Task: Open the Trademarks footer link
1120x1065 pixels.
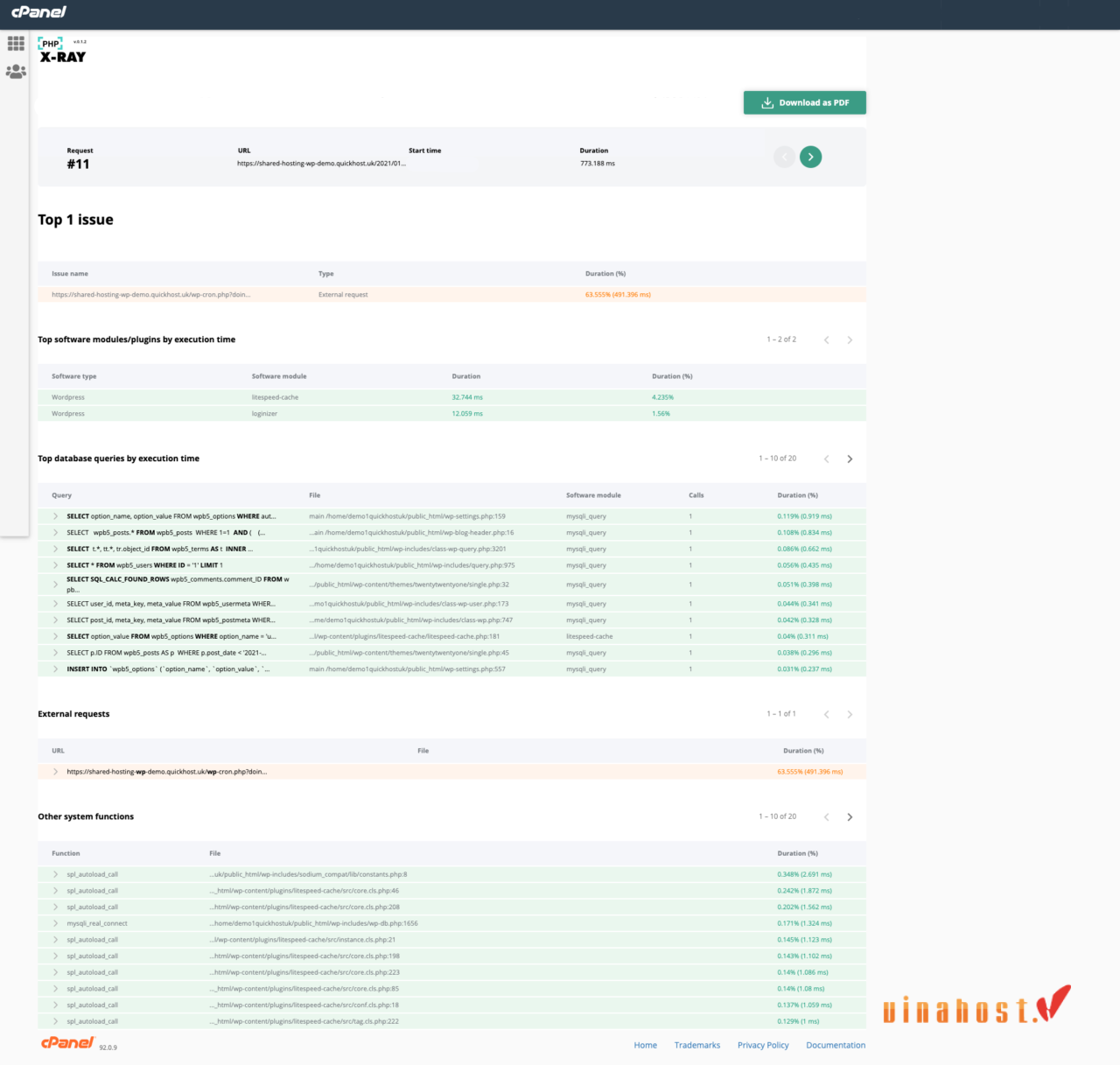Action: [697, 1045]
